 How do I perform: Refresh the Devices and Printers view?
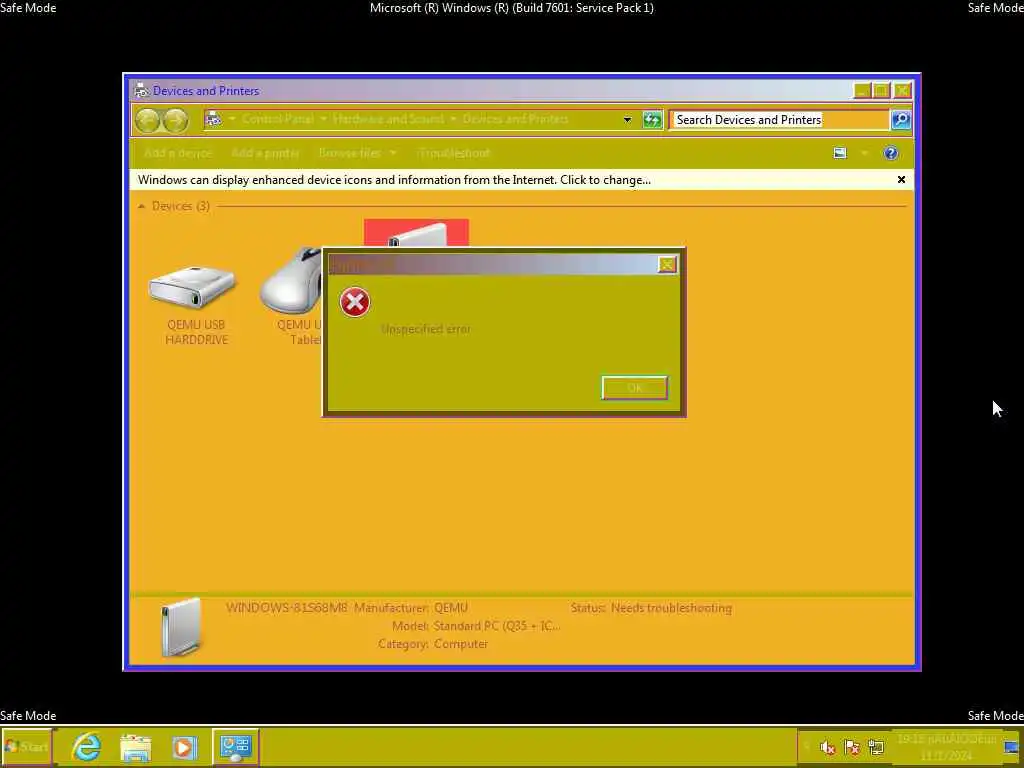(x=652, y=120)
